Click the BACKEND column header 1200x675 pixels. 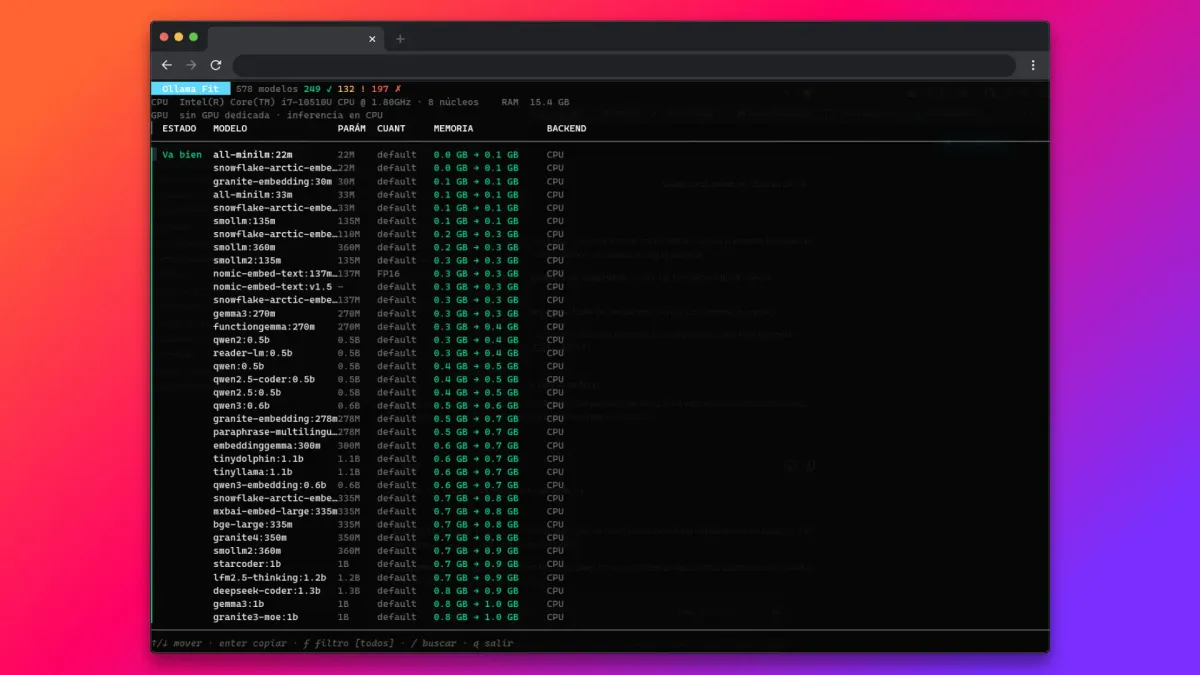566,128
